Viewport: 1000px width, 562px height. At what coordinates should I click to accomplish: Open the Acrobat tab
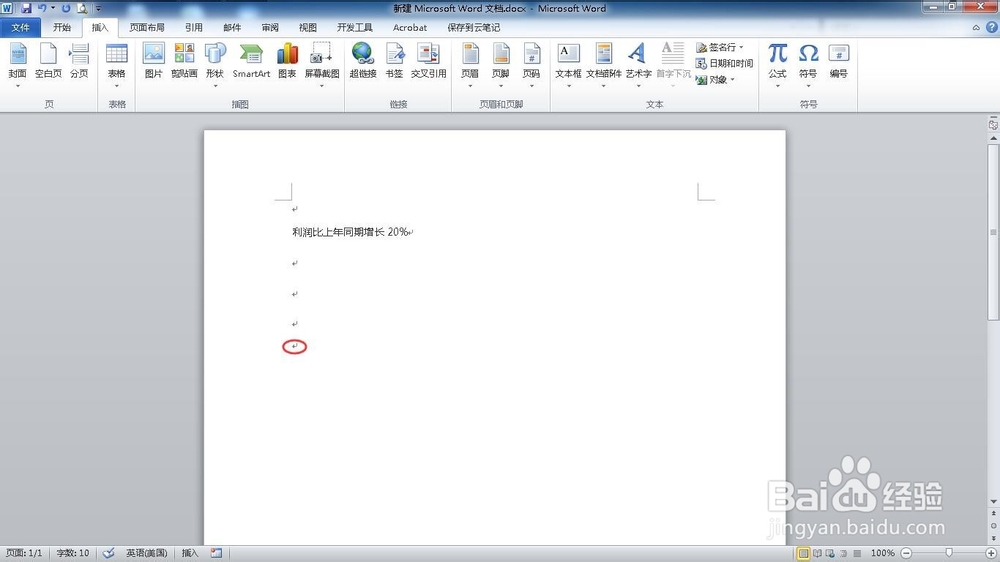pyautogui.click(x=410, y=27)
